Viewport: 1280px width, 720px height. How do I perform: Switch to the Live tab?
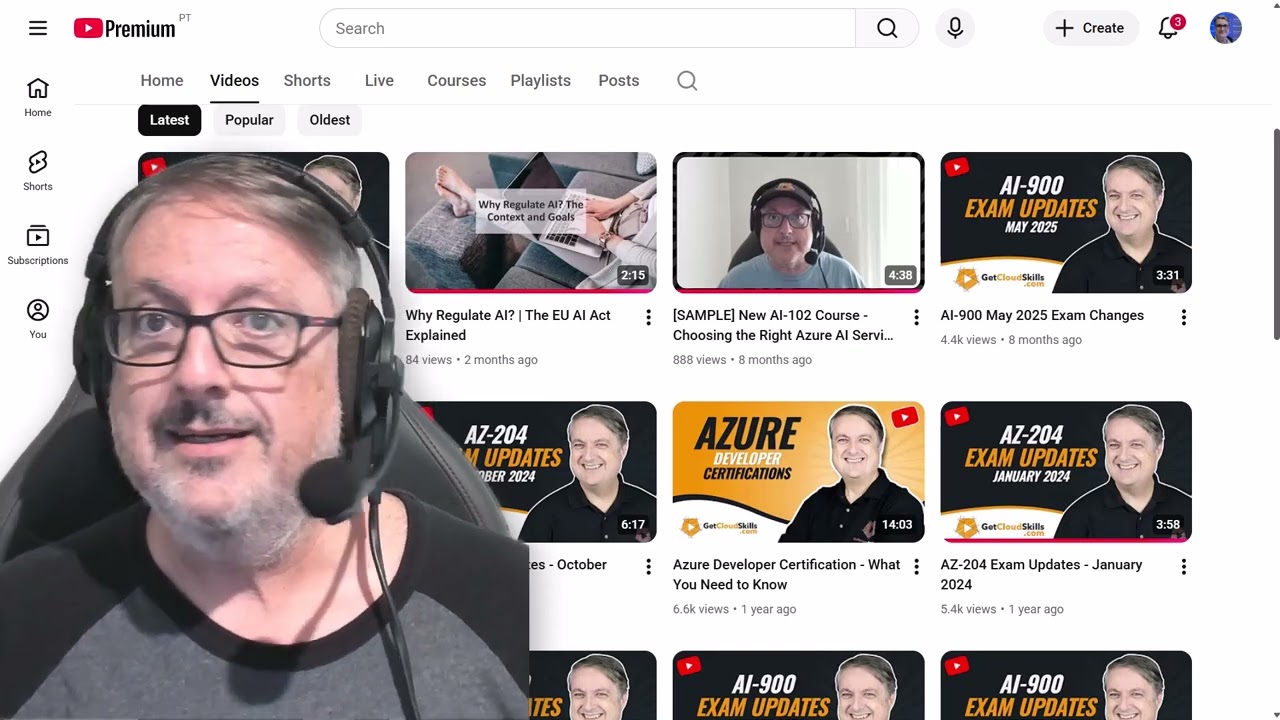[379, 81]
